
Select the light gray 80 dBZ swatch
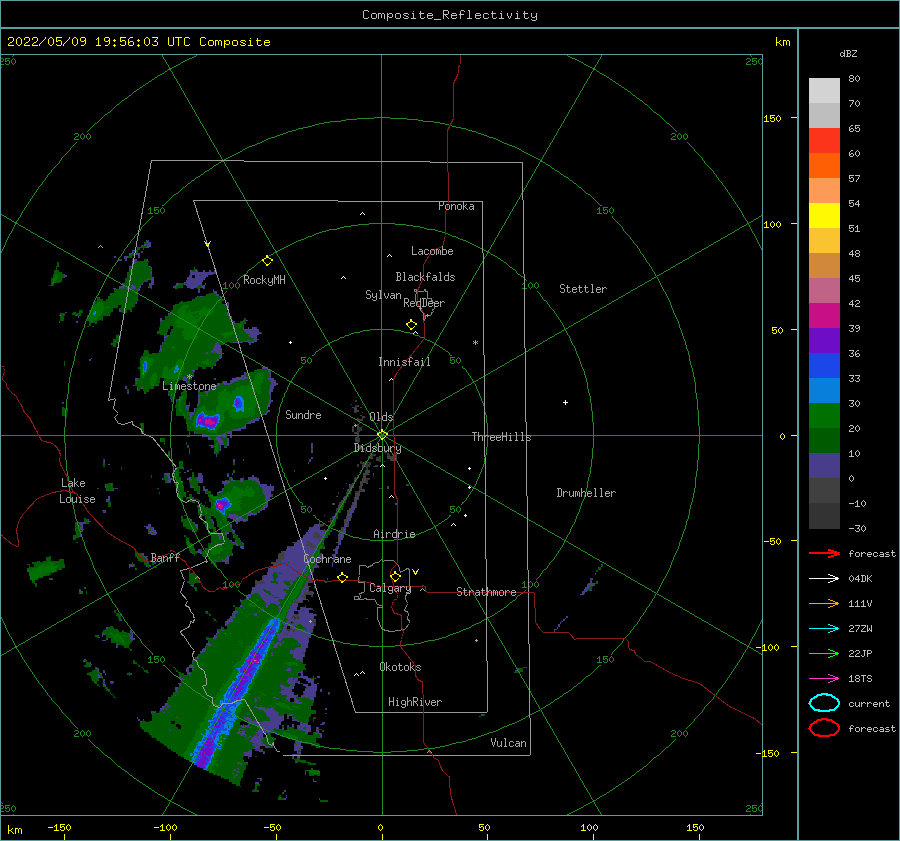coord(824,90)
